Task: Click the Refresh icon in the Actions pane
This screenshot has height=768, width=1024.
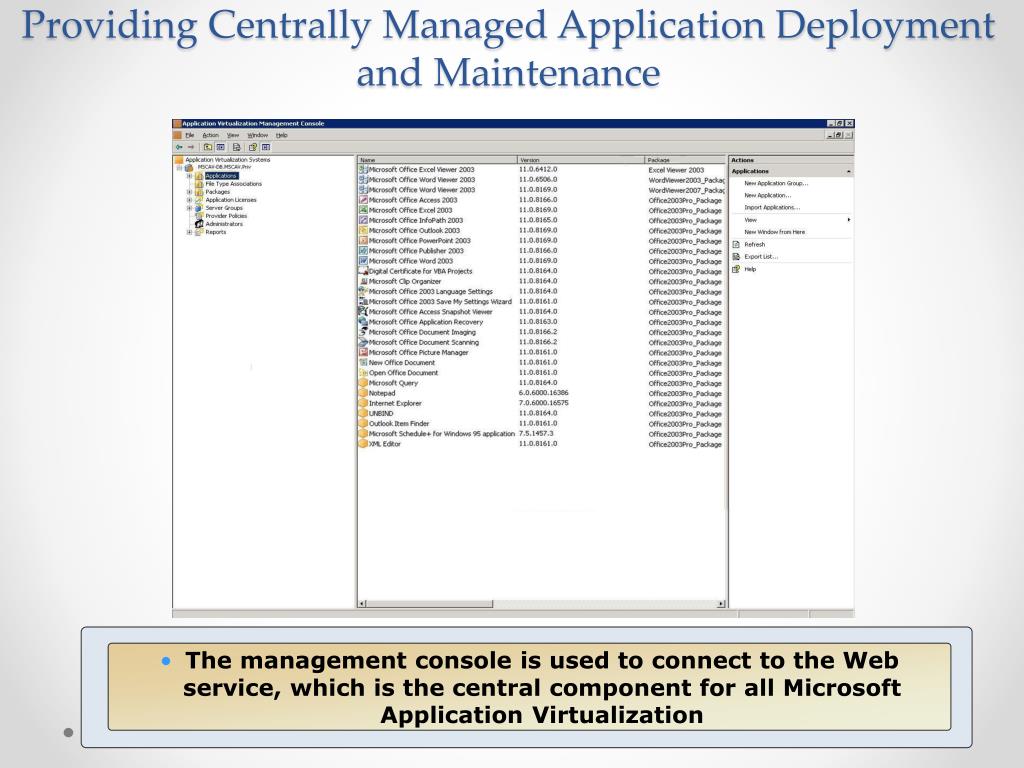Action: [x=737, y=244]
